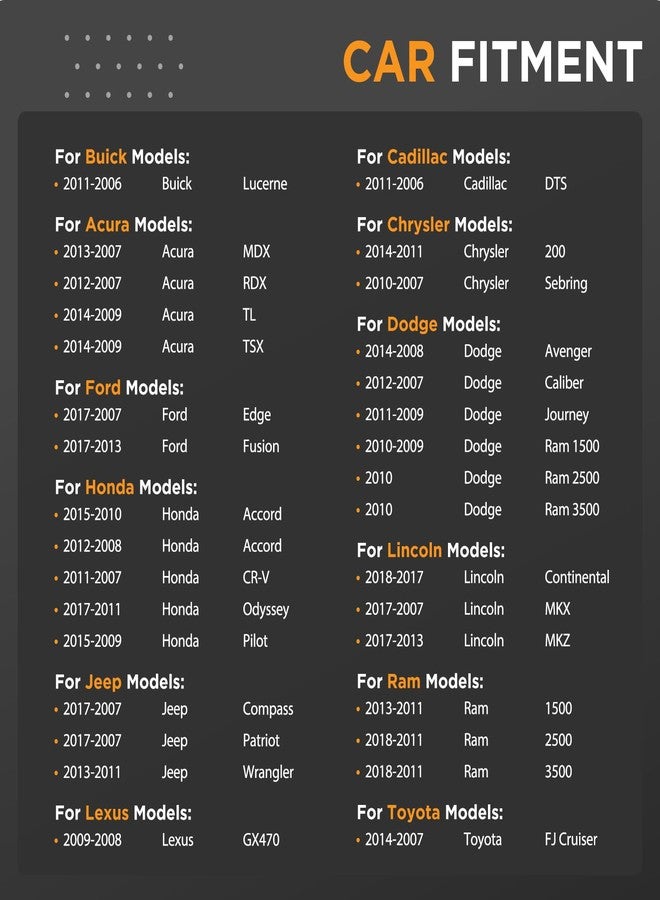Select the Cadillac DTS row

tap(461, 184)
